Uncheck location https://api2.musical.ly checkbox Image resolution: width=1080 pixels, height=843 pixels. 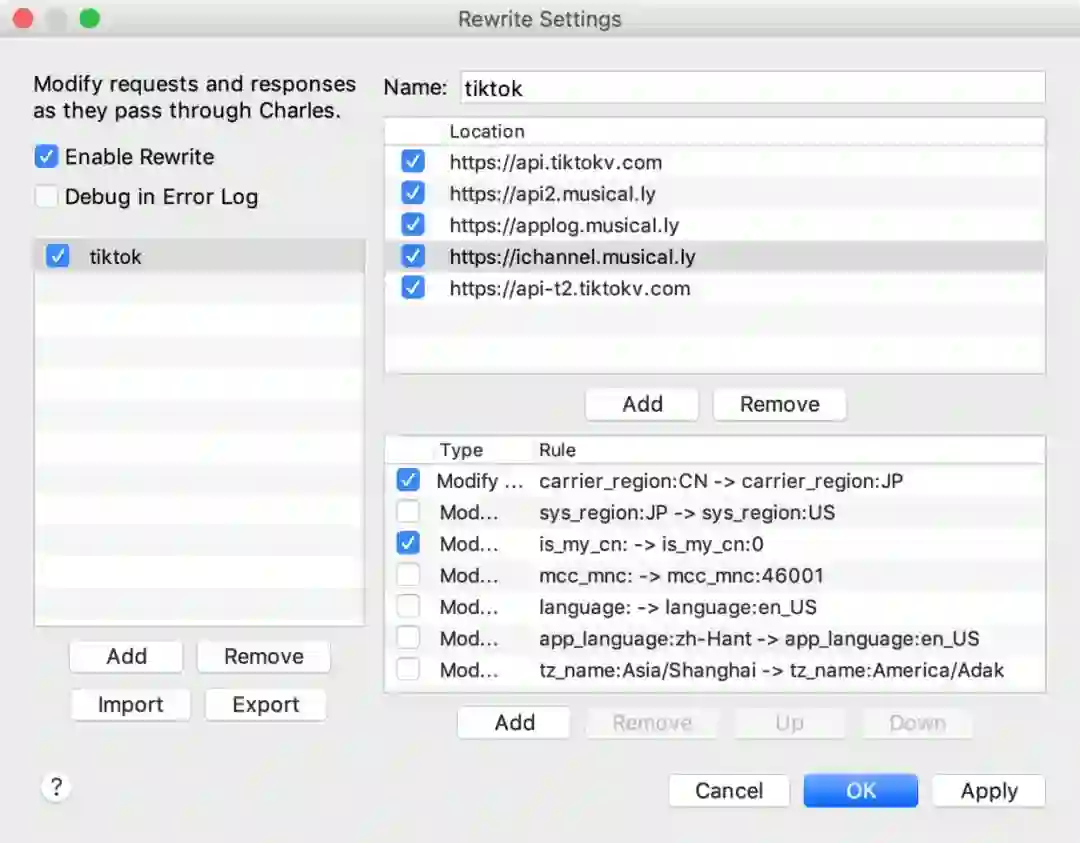click(413, 193)
